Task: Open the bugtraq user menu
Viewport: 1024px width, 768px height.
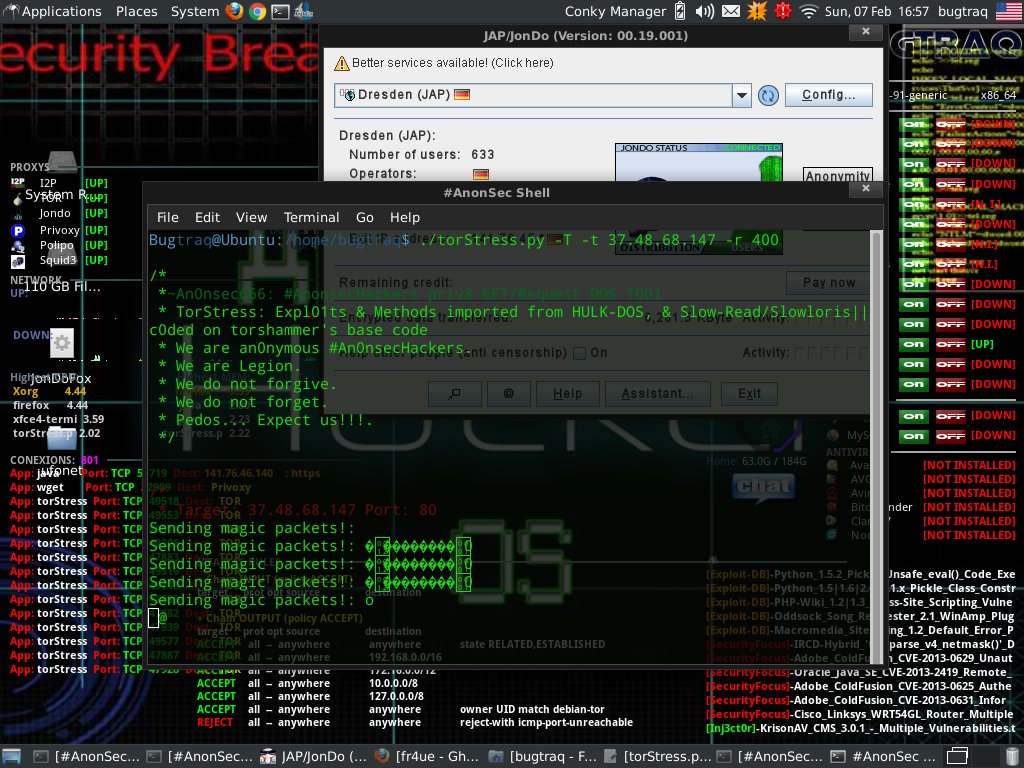Action: [963, 11]
